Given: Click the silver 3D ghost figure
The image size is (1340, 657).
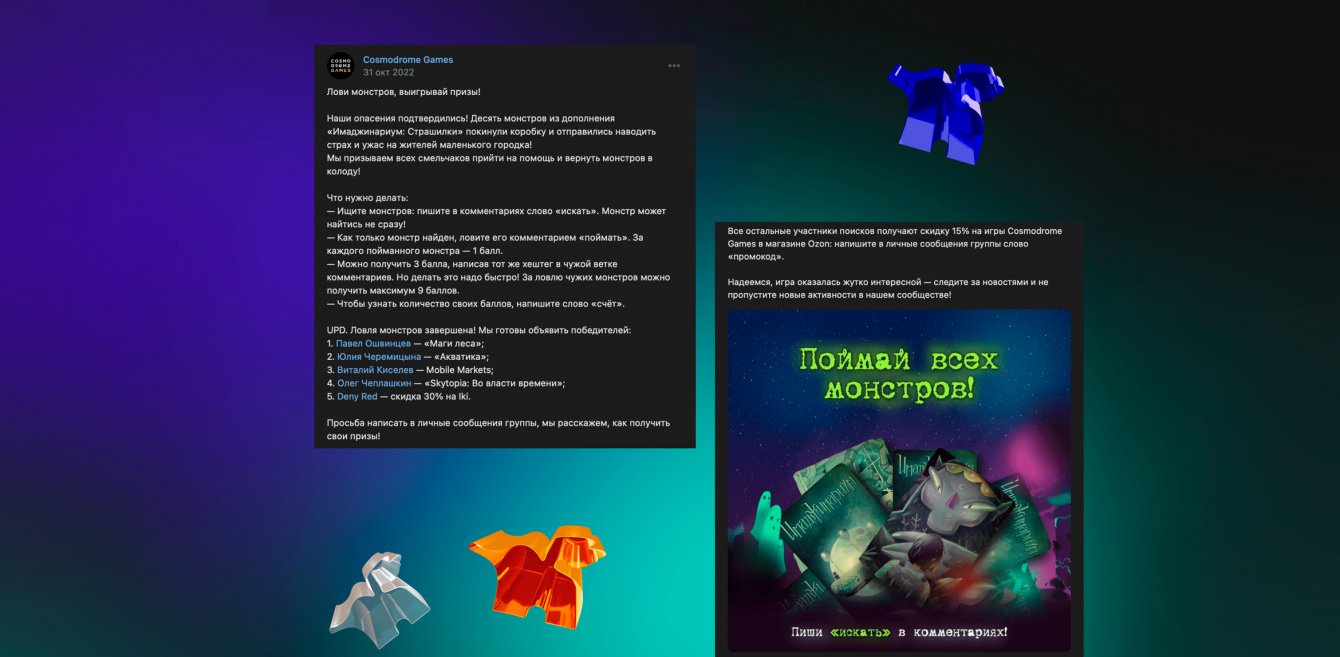Looking at the screenshot, I should (379, 600).
